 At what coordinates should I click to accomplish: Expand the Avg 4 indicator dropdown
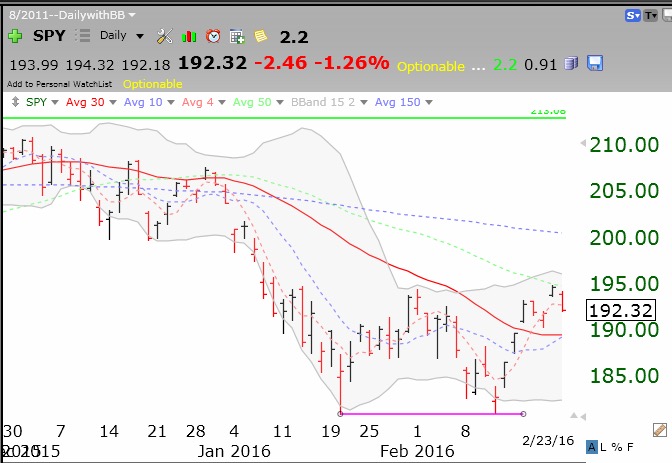pyautogui.click(x=222, y=102)
